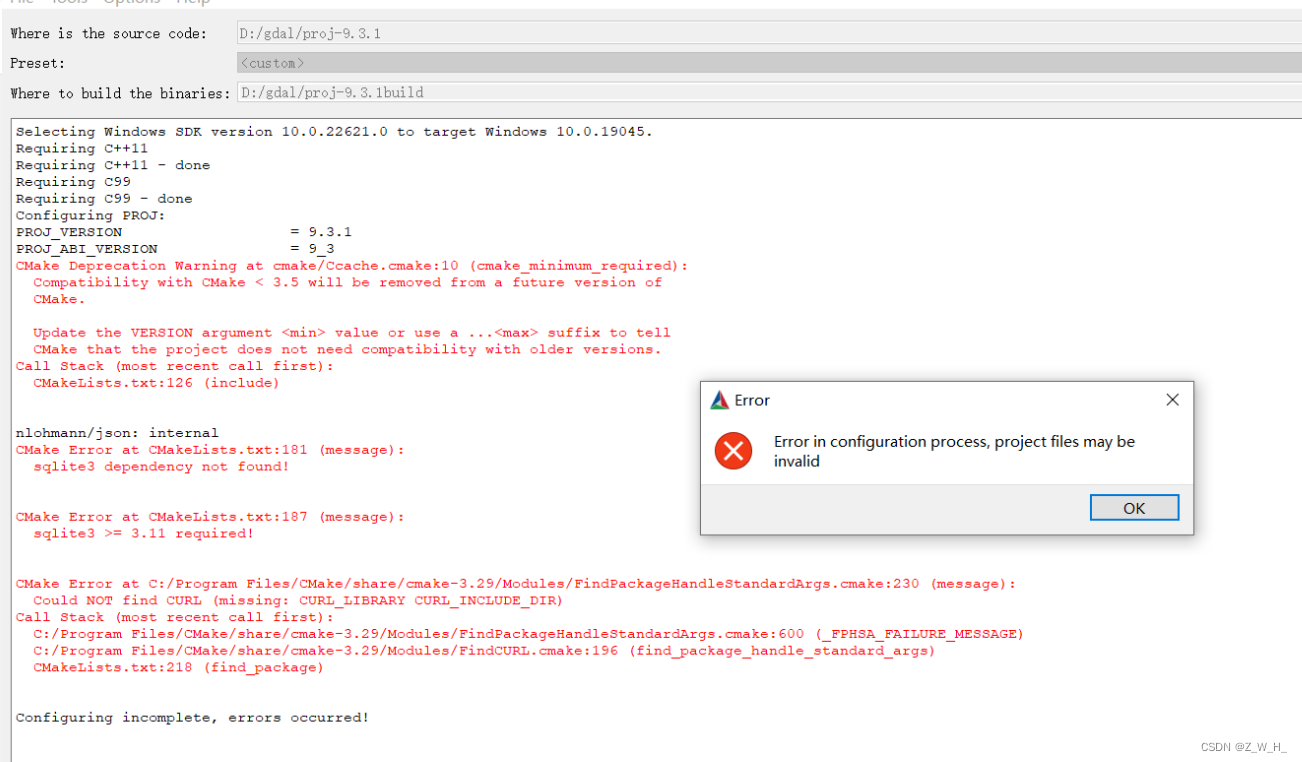This screenshot has width=1302, height=762.
Task: Click 'CMake Error at CMakeLists.txt:187' line
Action: tap(210, 517)
